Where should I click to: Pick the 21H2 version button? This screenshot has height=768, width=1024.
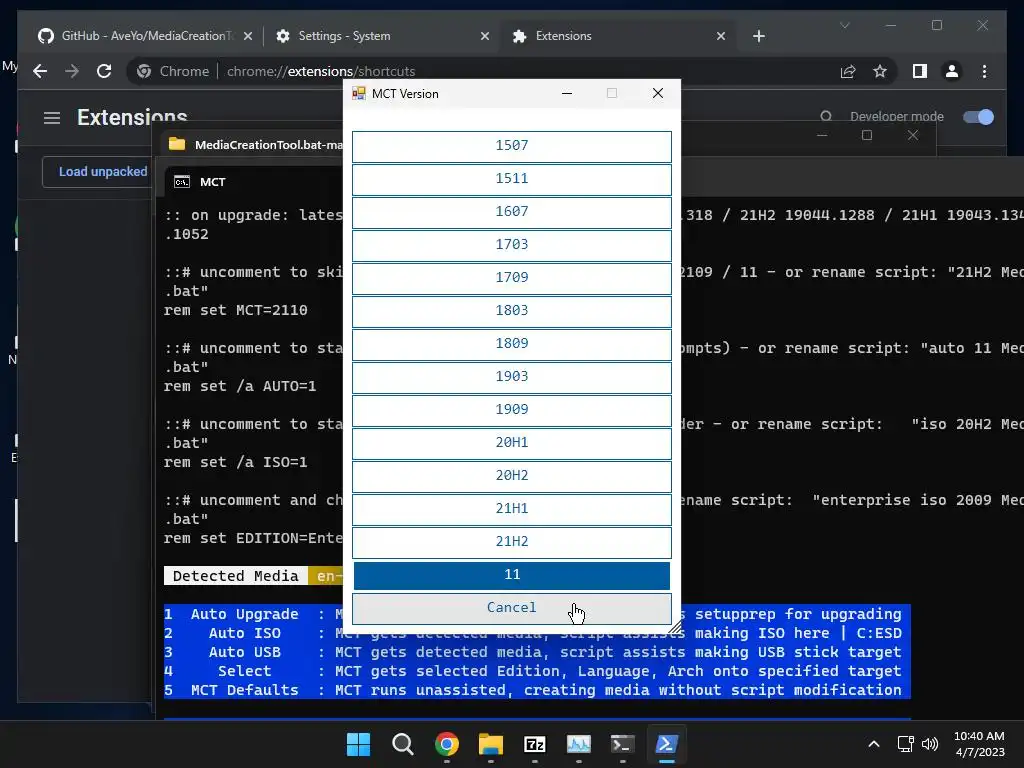(511, 542)
